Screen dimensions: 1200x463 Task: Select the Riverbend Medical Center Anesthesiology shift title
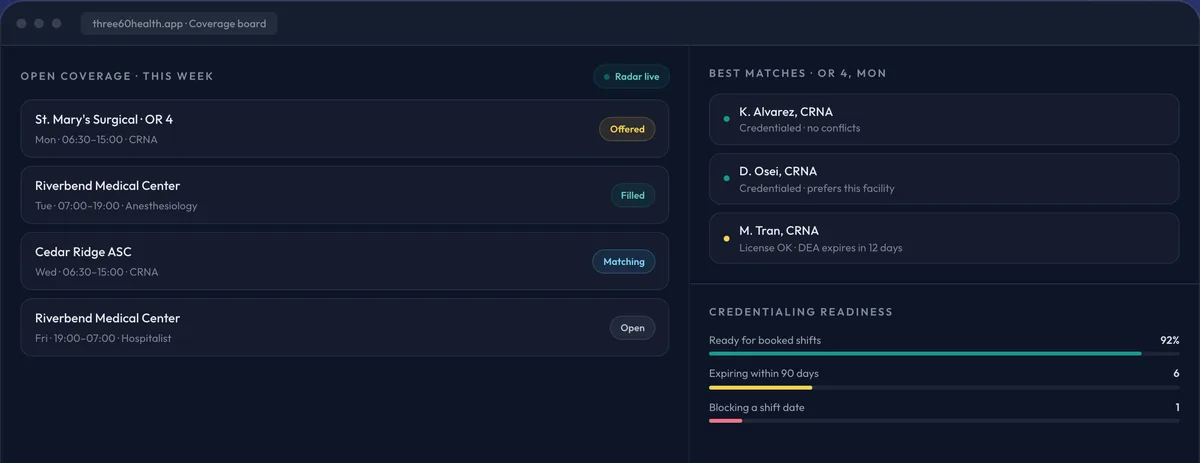[x=108, y=186]
